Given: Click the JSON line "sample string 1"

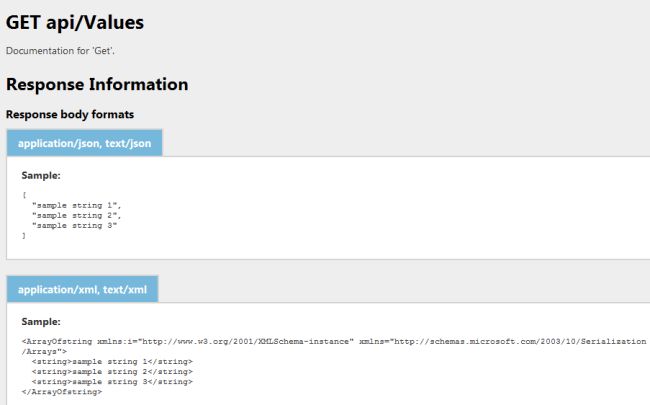Looking at the screenshot, I should click(x=77, y=205).
